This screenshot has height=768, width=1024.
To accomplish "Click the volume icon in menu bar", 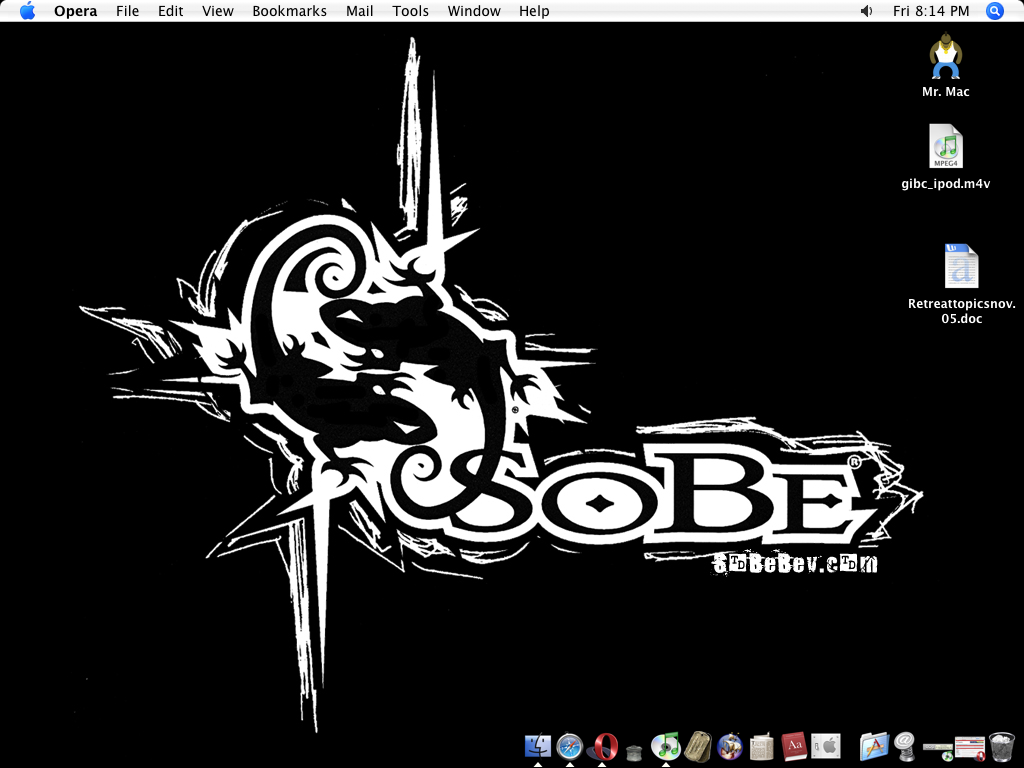I will [867, 11].
